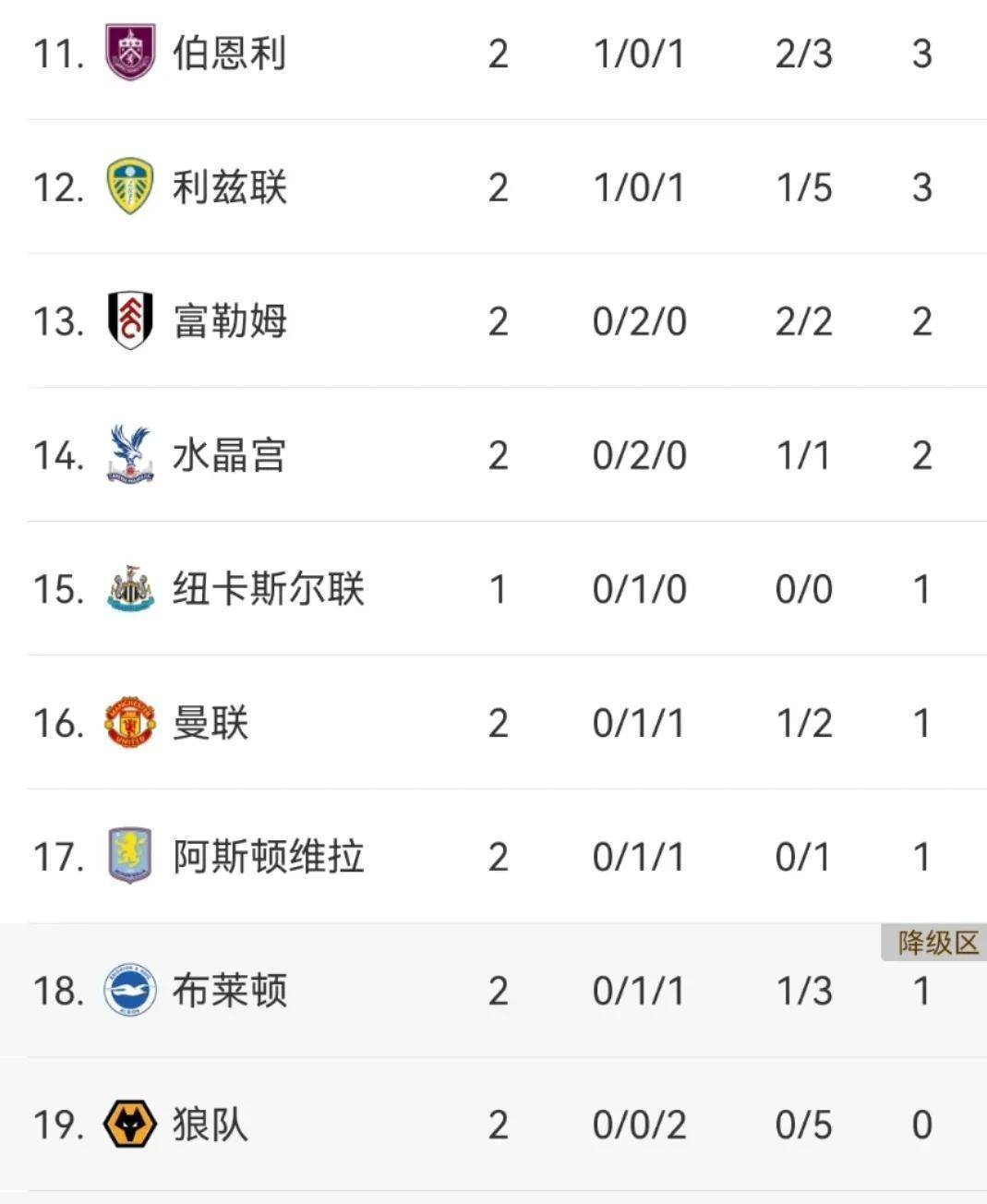Image resolution: width=987 pixels, height=1204 pixels.
Task: Open the 布莱顿 row at rank 18
Action: [x=493, y=990]
